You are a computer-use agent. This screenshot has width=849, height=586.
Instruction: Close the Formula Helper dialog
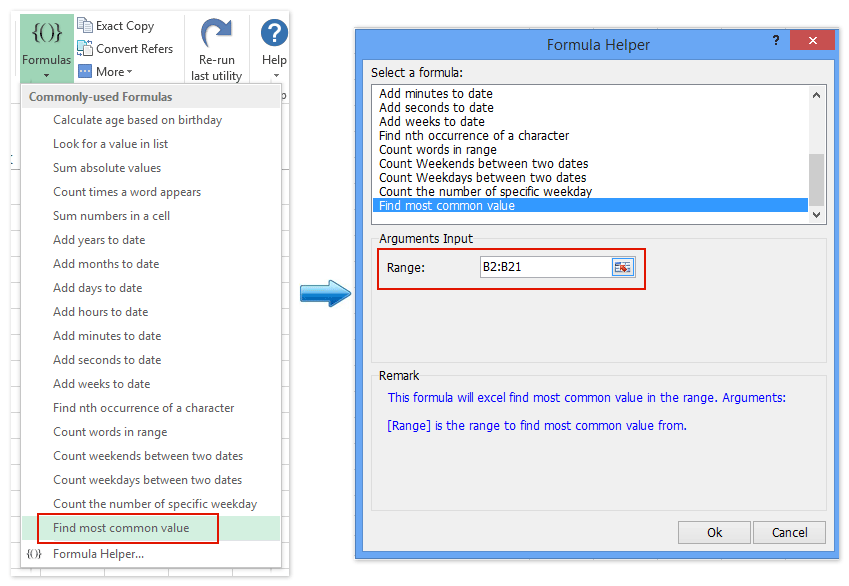coord(812,42)
